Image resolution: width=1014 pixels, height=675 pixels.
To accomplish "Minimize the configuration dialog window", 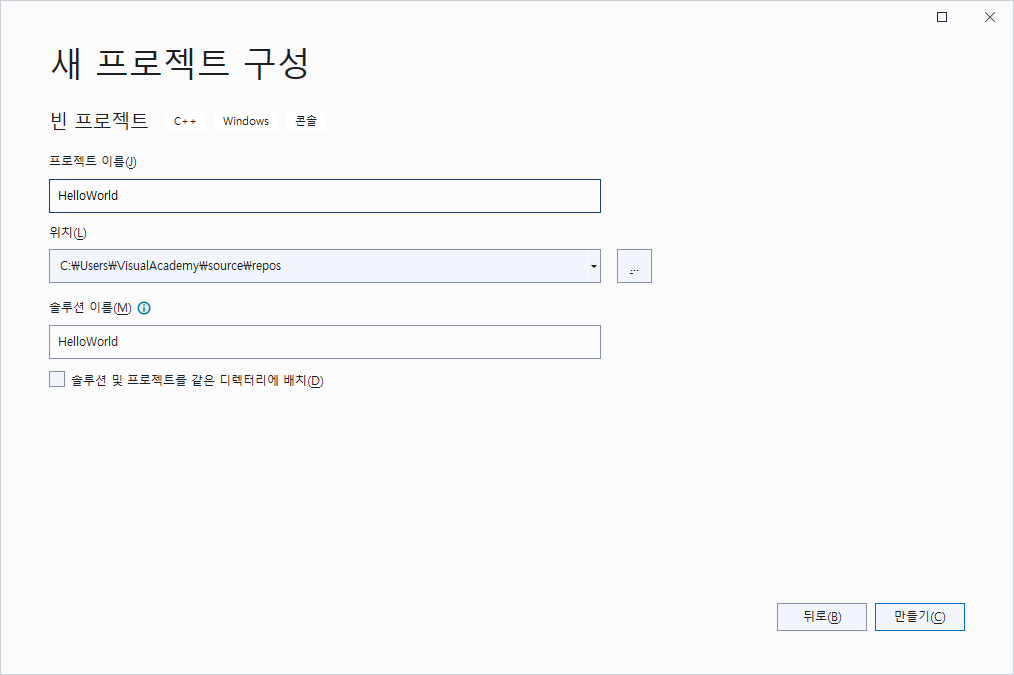I will (941, 17).
